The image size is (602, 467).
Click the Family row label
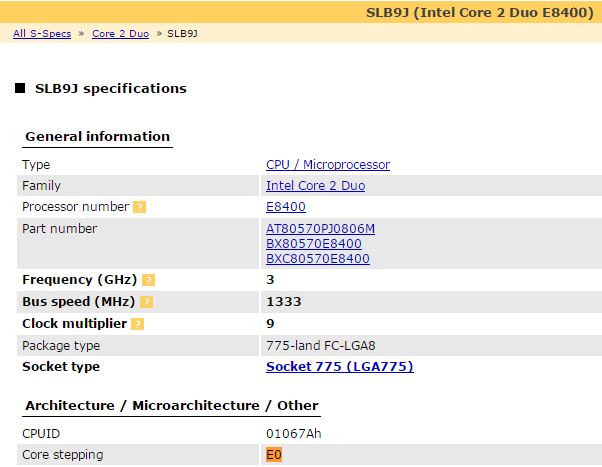41,186
